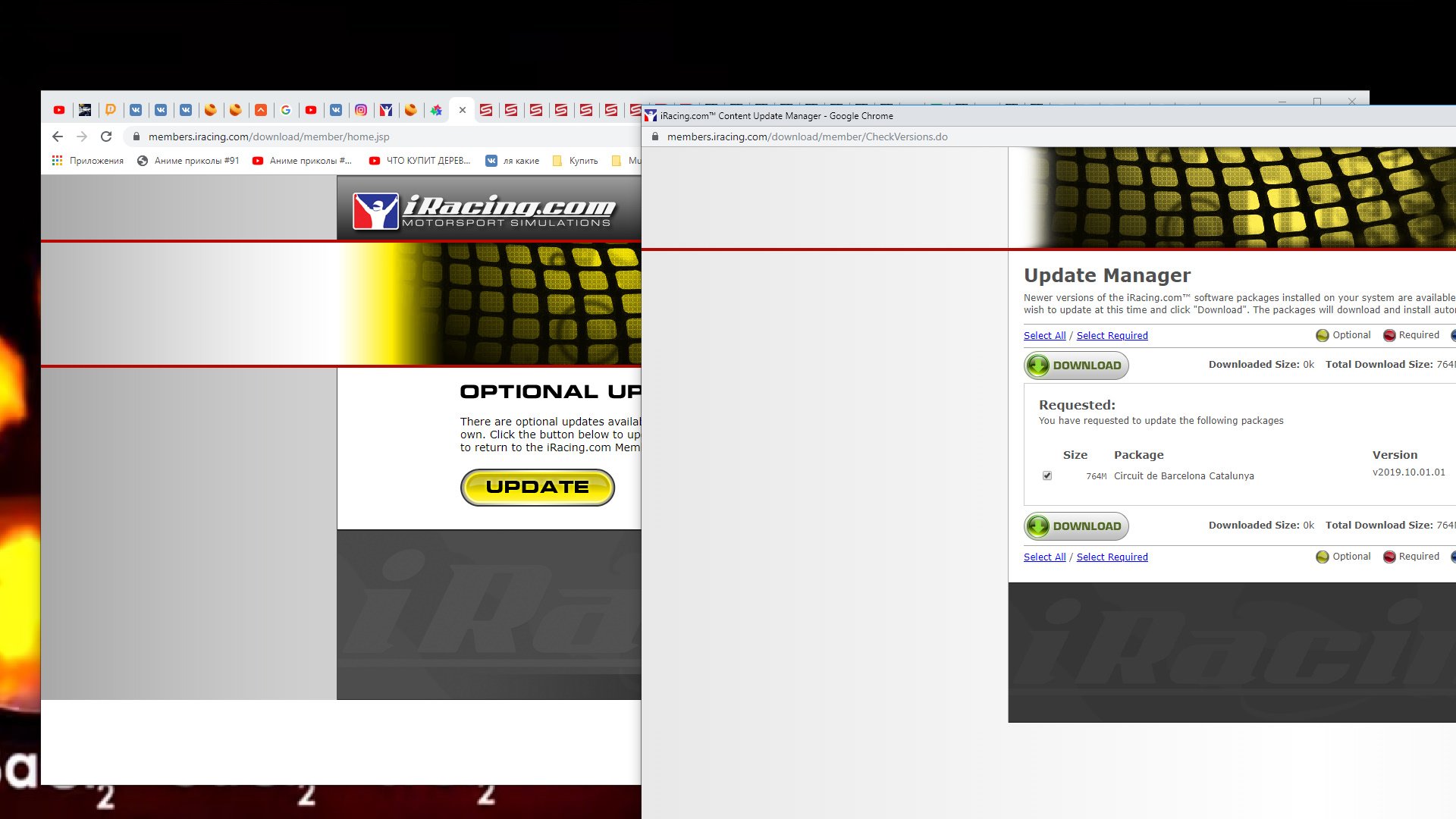Open the Купить bookmarks folder
The image size is (1456, 819).
[576, 161]
